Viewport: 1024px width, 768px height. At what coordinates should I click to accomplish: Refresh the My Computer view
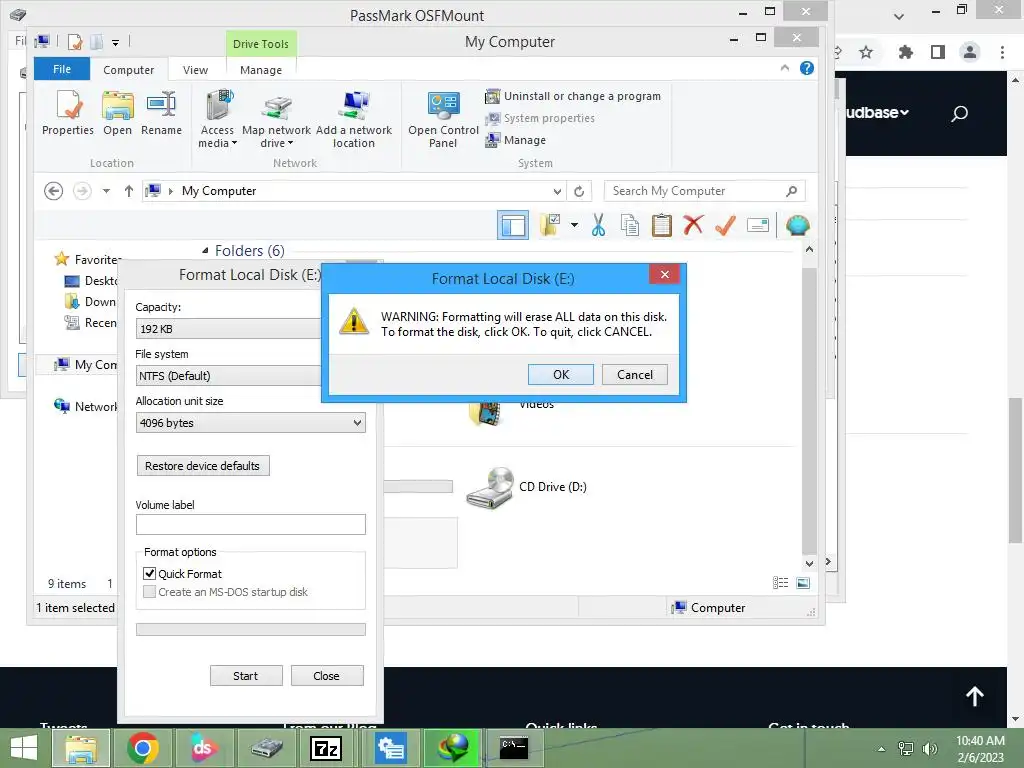click(579, 191)
